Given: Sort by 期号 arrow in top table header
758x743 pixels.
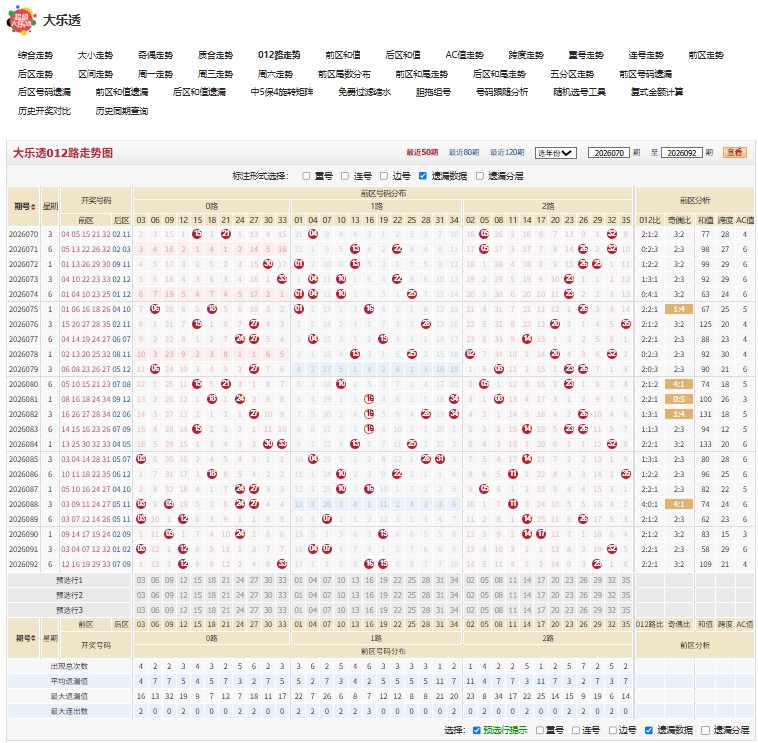Looking at the screenshot, I should [x=33, y=207].
